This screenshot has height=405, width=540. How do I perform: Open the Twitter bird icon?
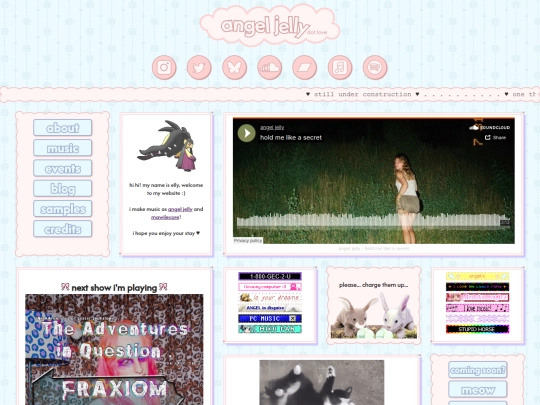click(x=199, y=68)
